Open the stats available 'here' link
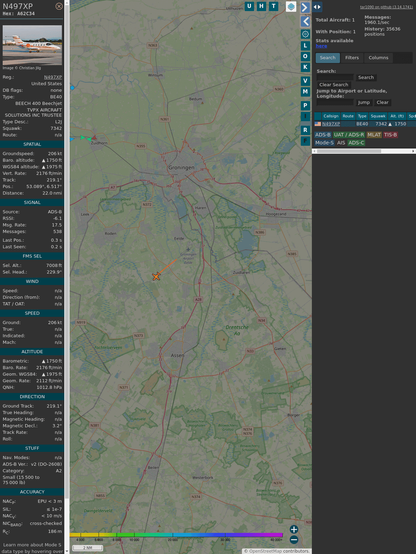 point(321,46)
